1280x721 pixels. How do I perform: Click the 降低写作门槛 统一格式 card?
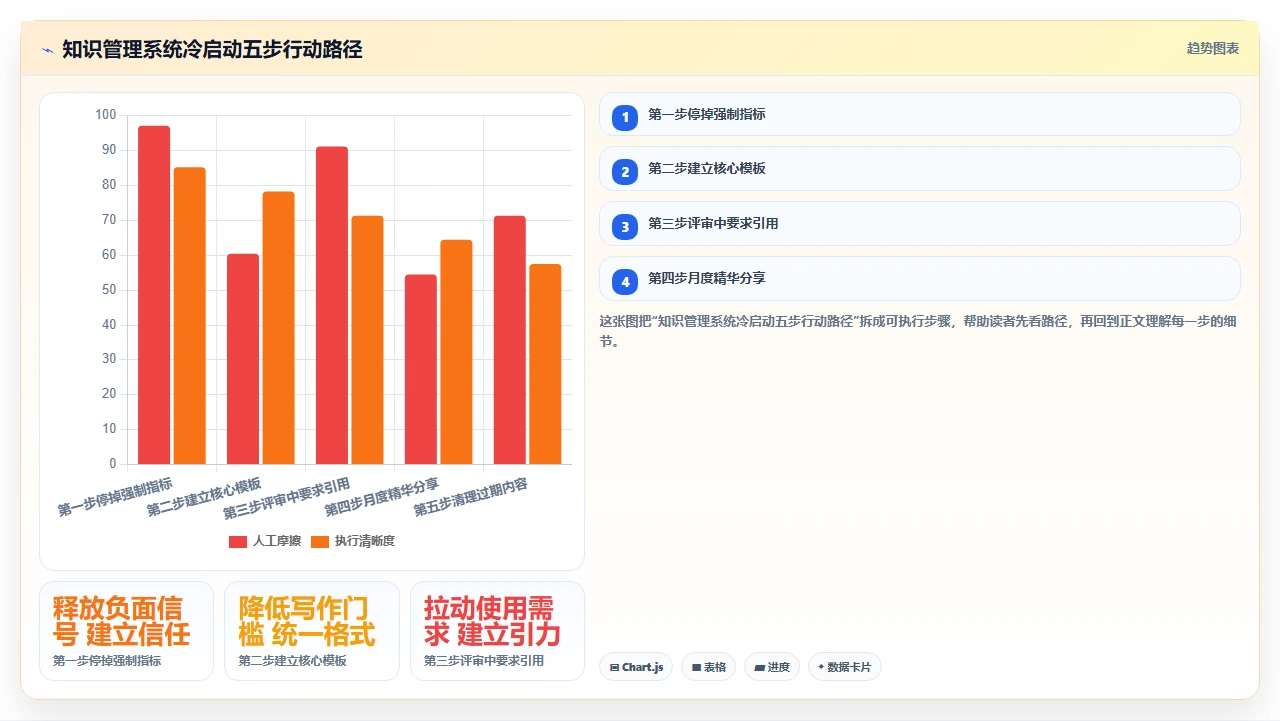tap(311, 631)
